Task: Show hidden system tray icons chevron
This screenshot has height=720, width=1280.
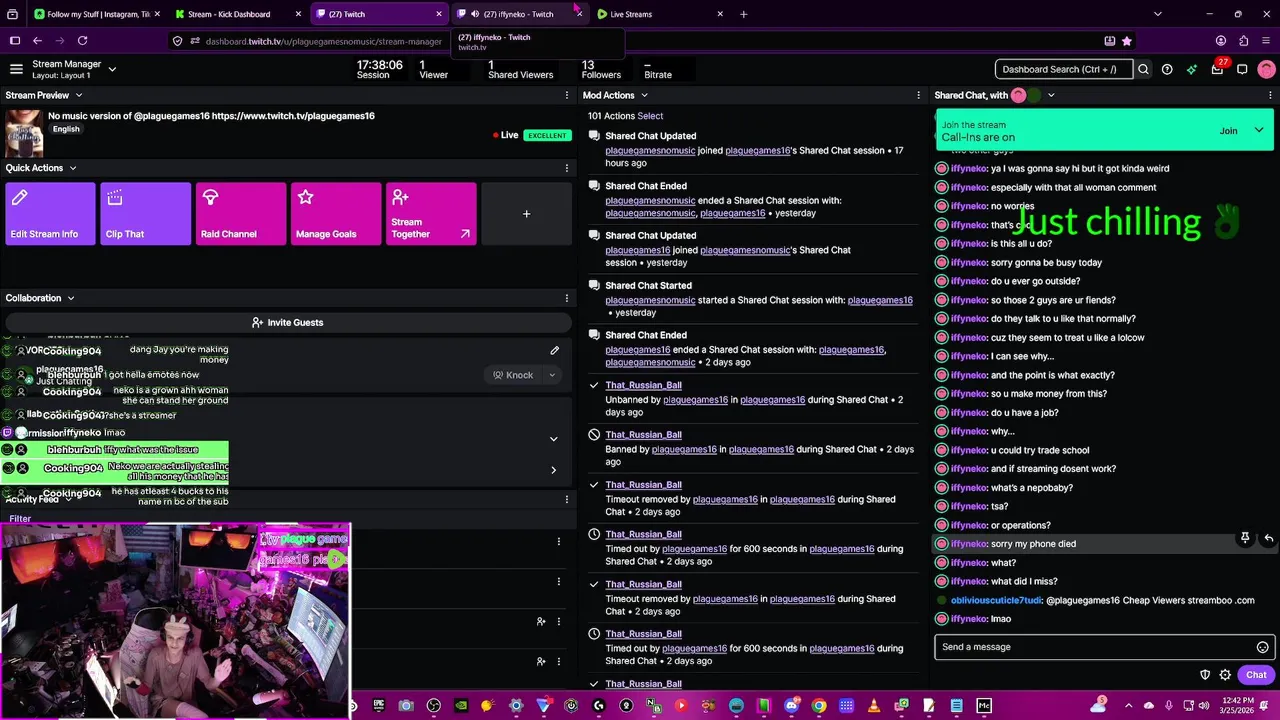Action: coord(1129,706)
